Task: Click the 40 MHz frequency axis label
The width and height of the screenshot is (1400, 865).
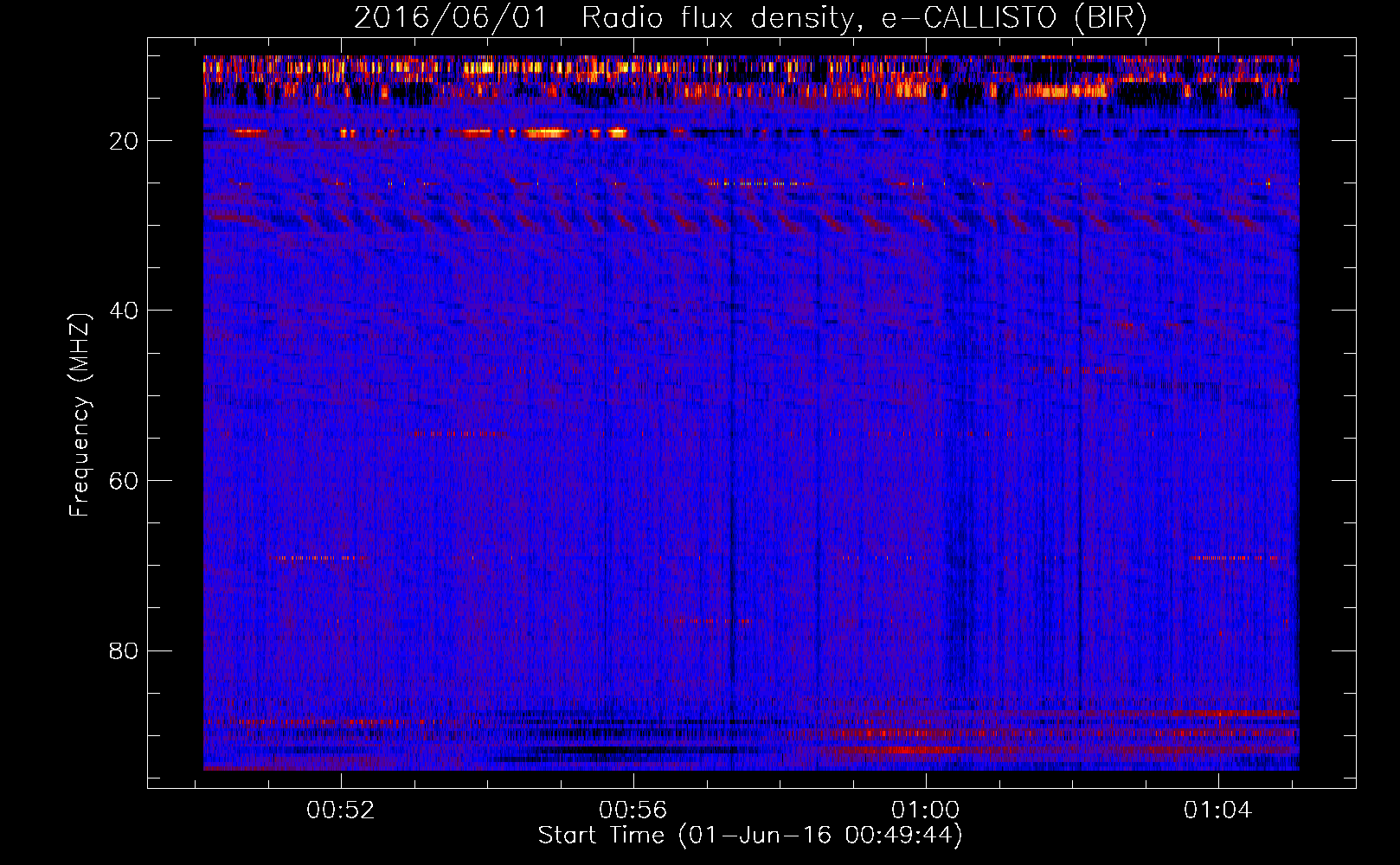Action: tap(124, 311)
